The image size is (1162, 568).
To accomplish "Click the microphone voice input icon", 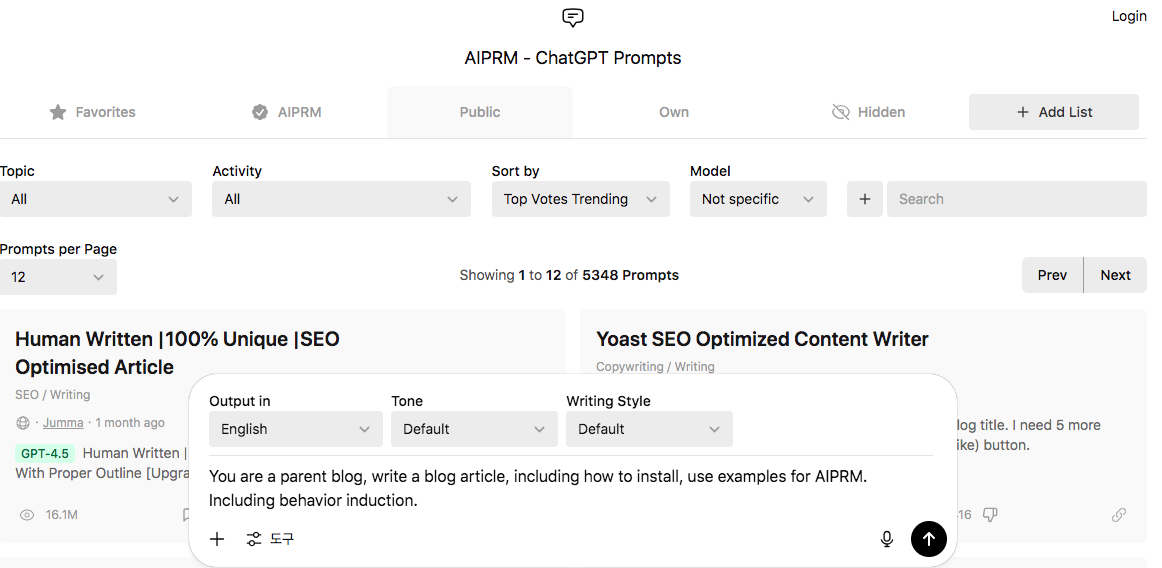I will [886, 539].
